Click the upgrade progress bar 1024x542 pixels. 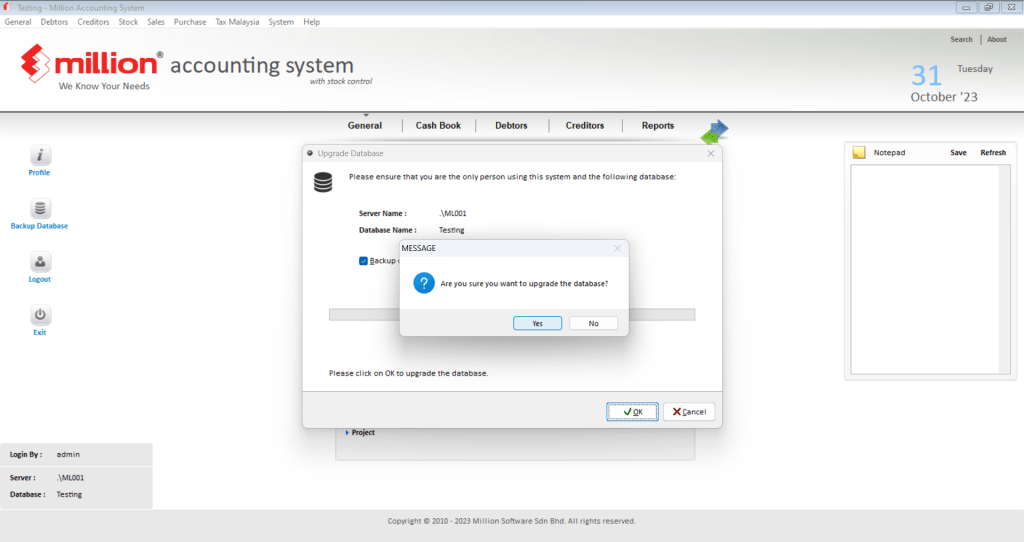(x=660, y=315)
